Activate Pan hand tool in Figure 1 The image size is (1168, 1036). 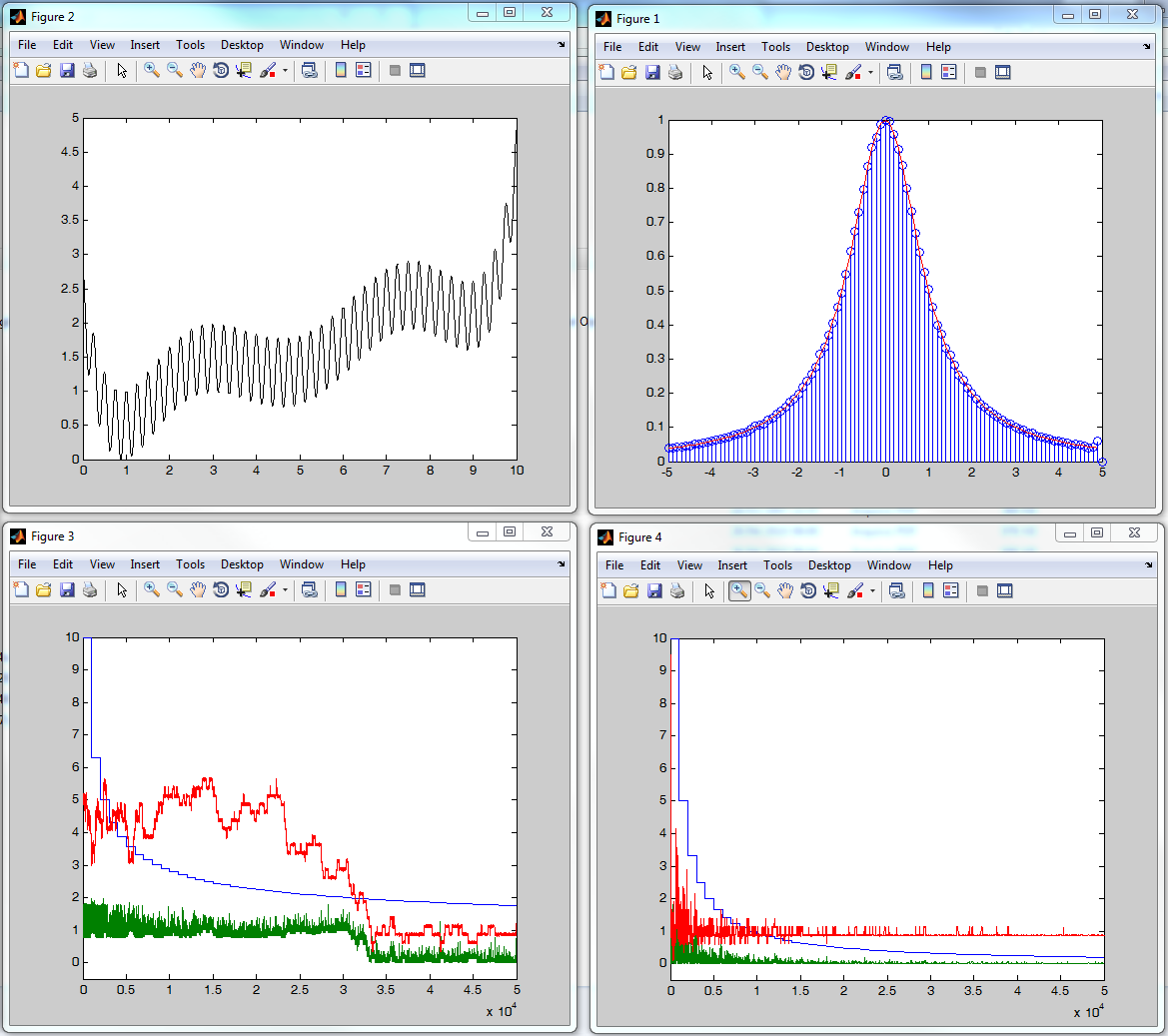(783, 72)
